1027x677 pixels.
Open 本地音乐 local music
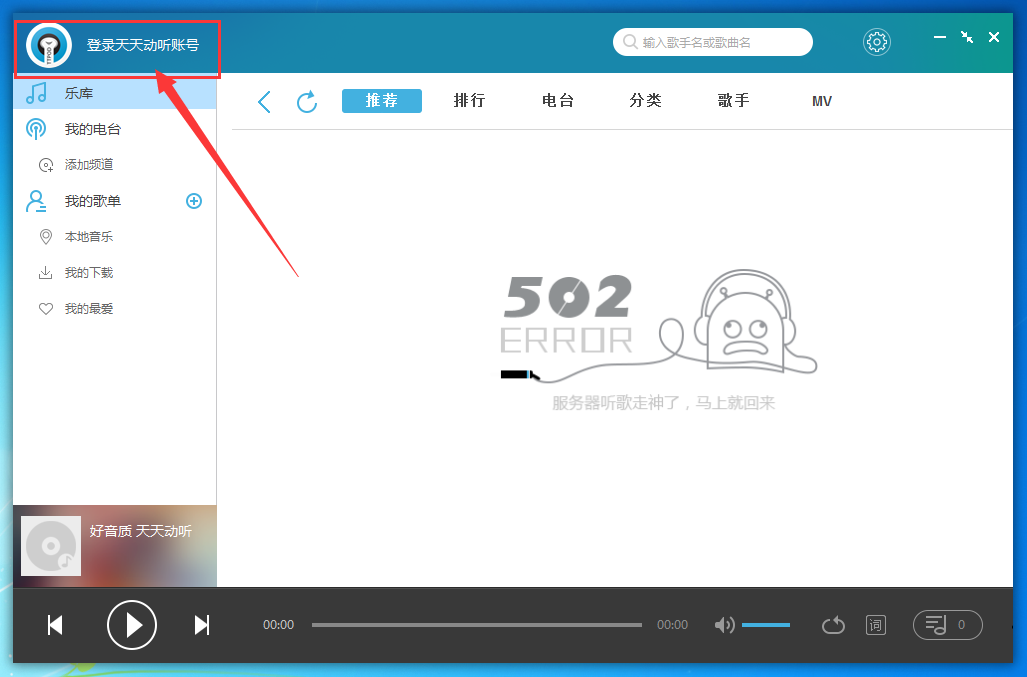coord(87,236)
